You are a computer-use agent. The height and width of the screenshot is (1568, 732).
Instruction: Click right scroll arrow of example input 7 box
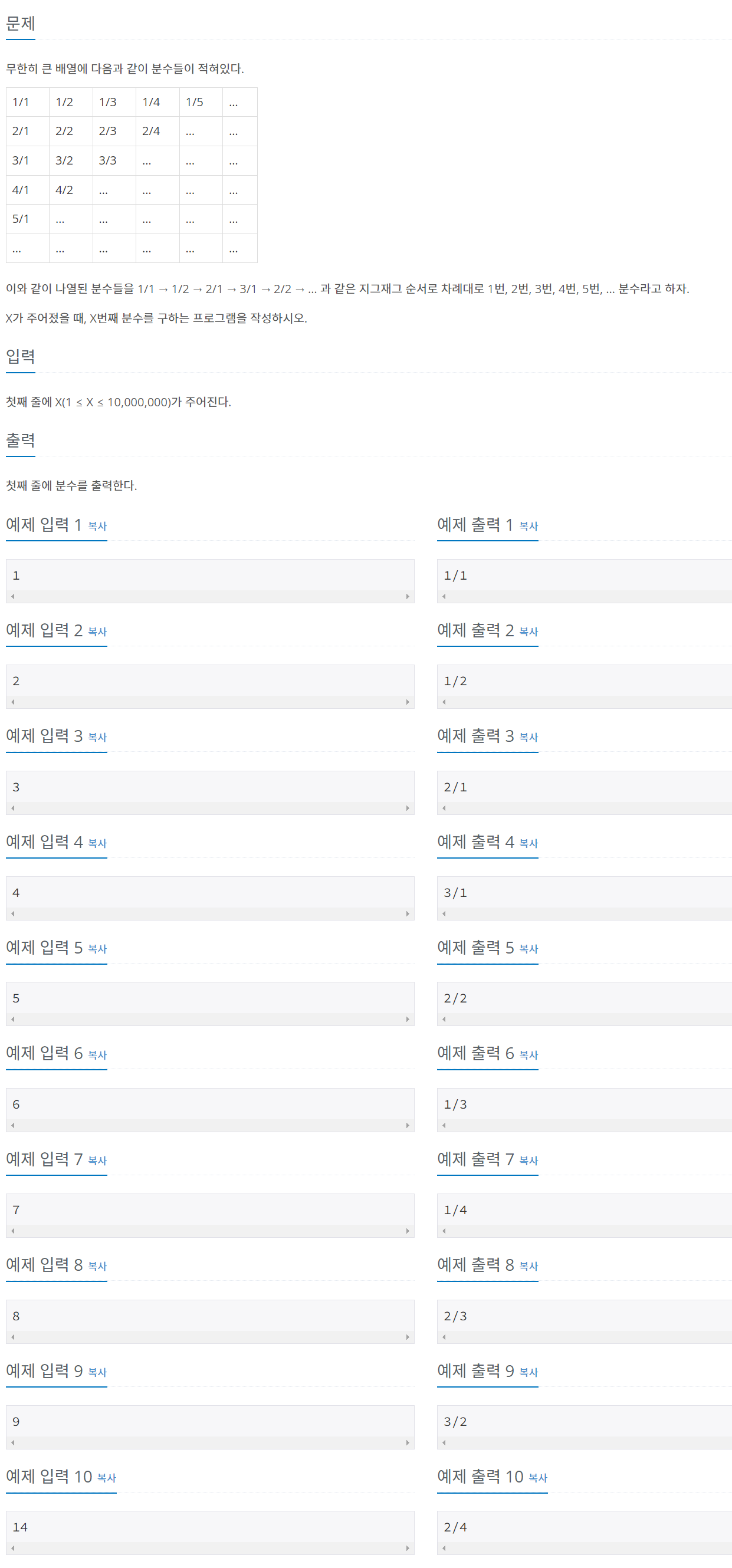(x=408, y=1231)
